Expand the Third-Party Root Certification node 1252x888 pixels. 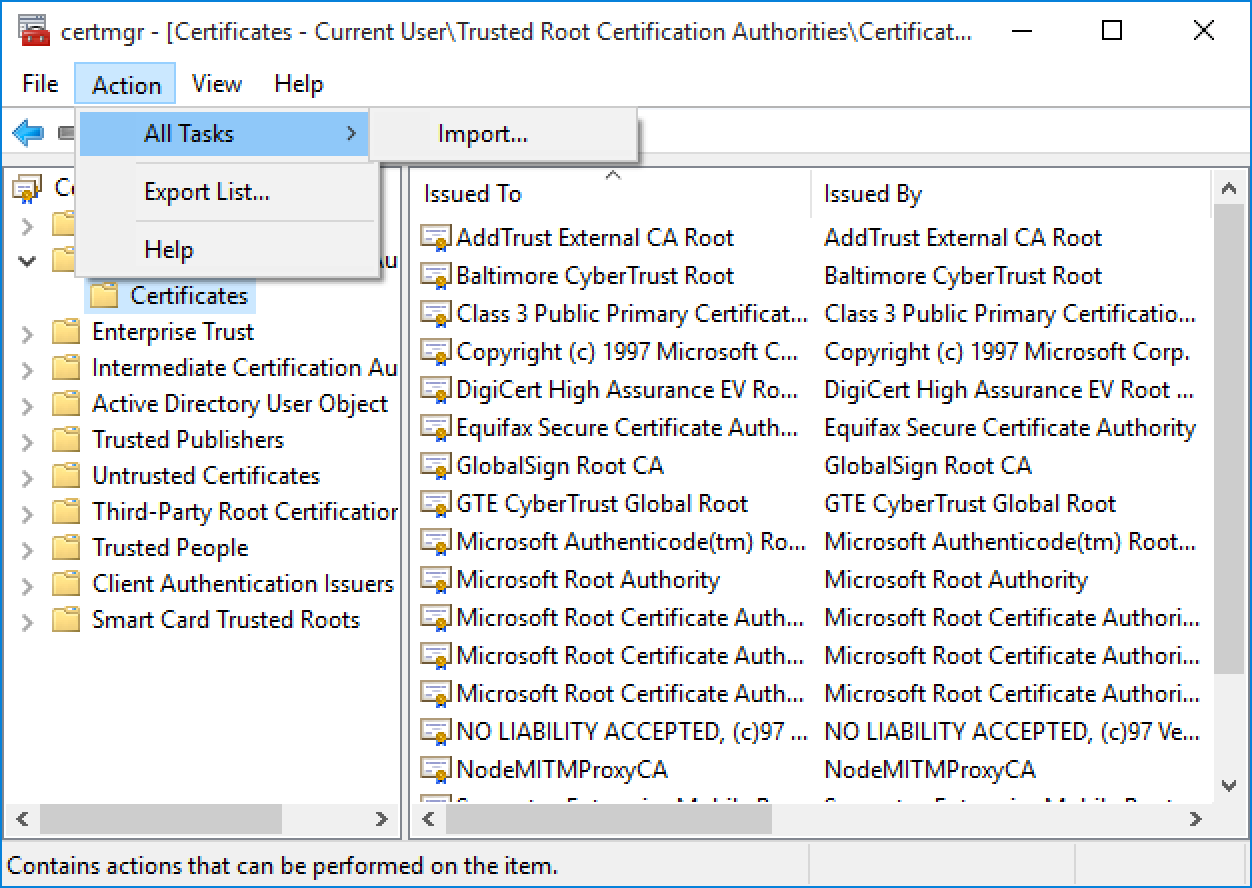tap(27, 513)
